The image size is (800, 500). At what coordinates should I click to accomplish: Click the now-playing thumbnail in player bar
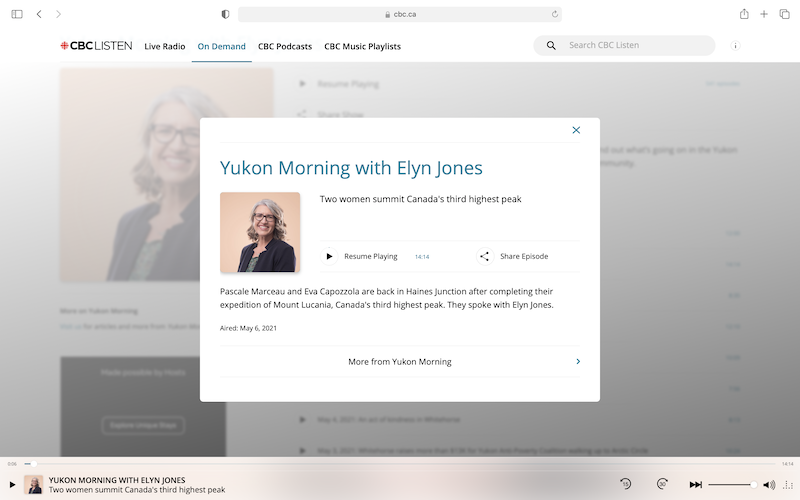tap(34, 485)
